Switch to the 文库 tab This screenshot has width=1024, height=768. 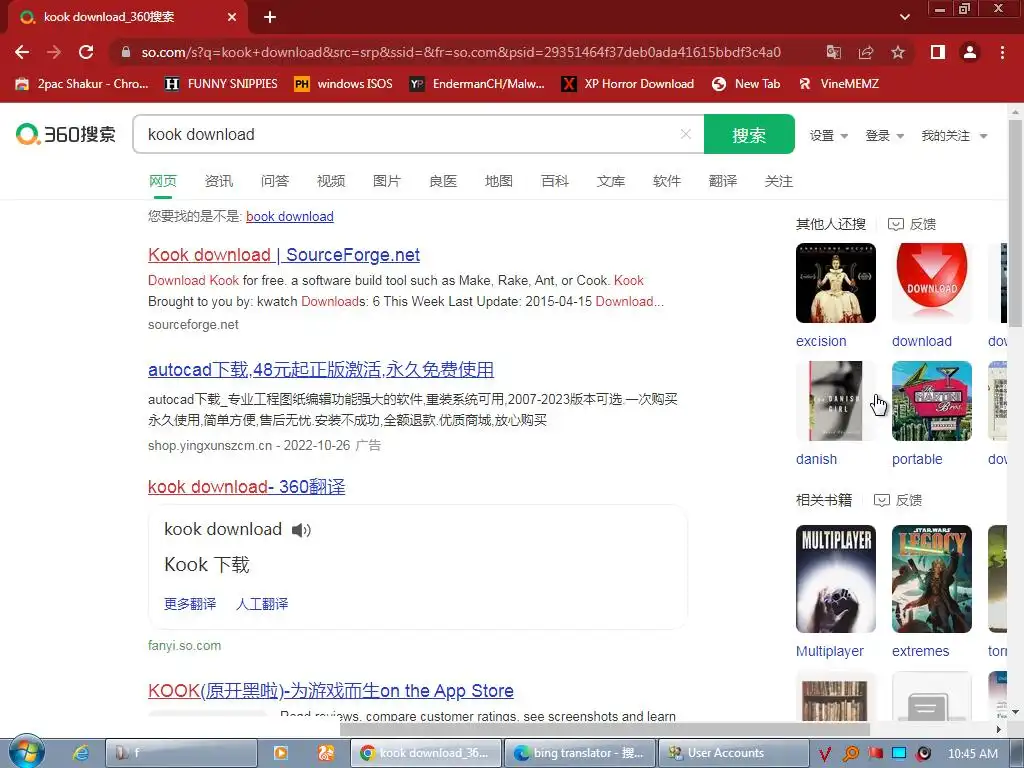611,181
